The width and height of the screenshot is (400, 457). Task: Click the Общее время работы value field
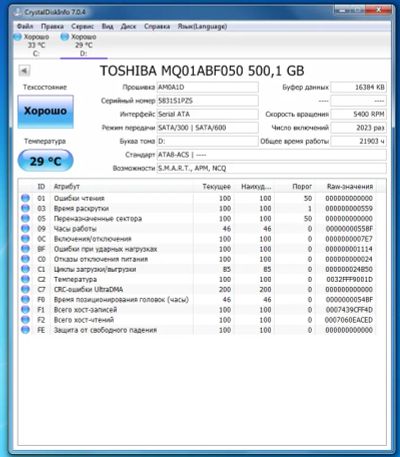point(358,141)
